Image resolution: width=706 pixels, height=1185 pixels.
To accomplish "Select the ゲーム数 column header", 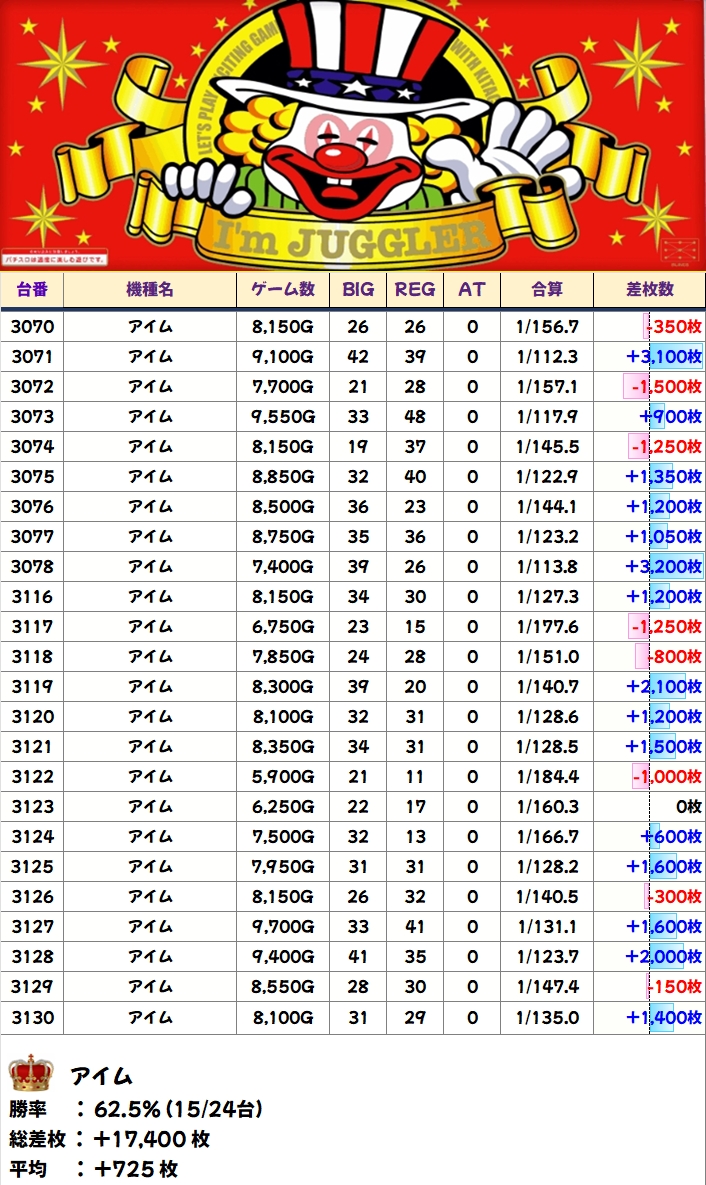I will [x=283, y=289].
